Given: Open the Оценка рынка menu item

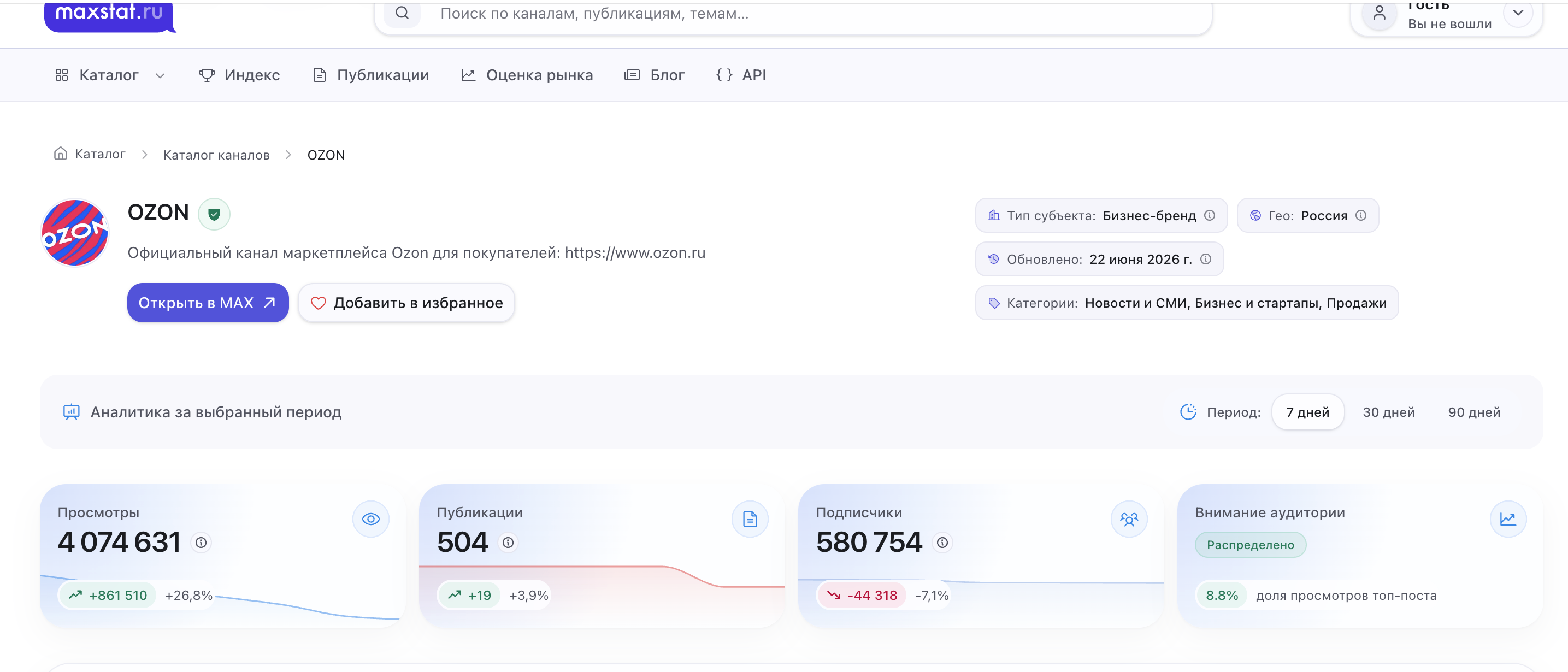Looking at the screenshot, I should 527,75.
